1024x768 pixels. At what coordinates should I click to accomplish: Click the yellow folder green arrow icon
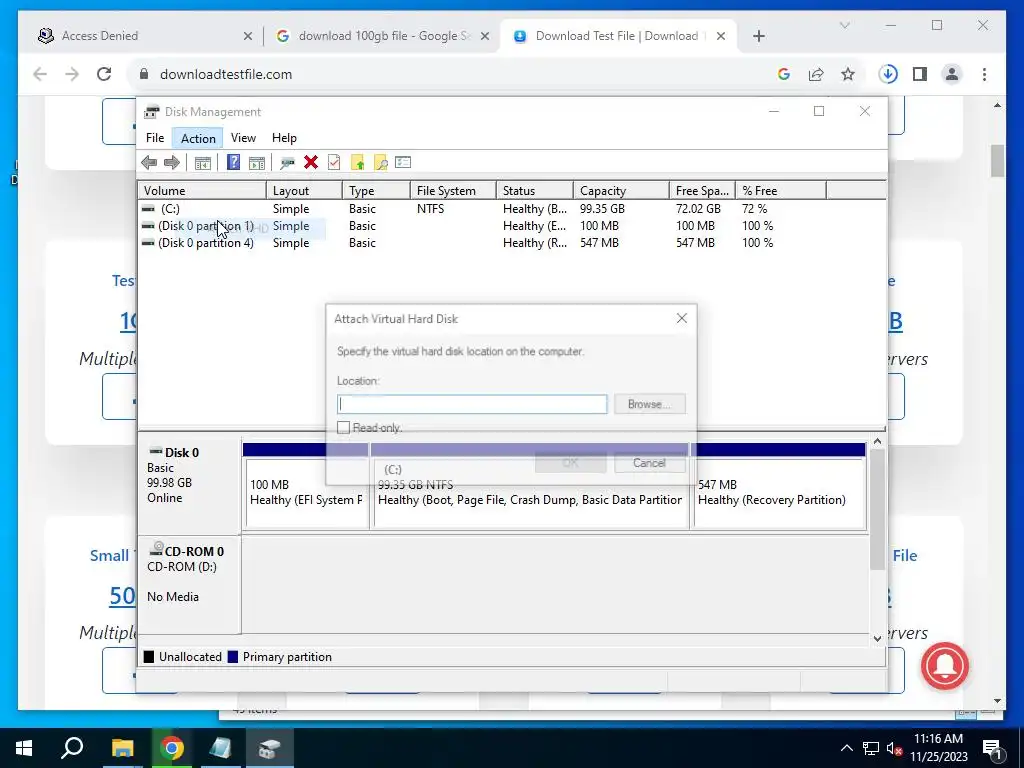pos(357,163)
